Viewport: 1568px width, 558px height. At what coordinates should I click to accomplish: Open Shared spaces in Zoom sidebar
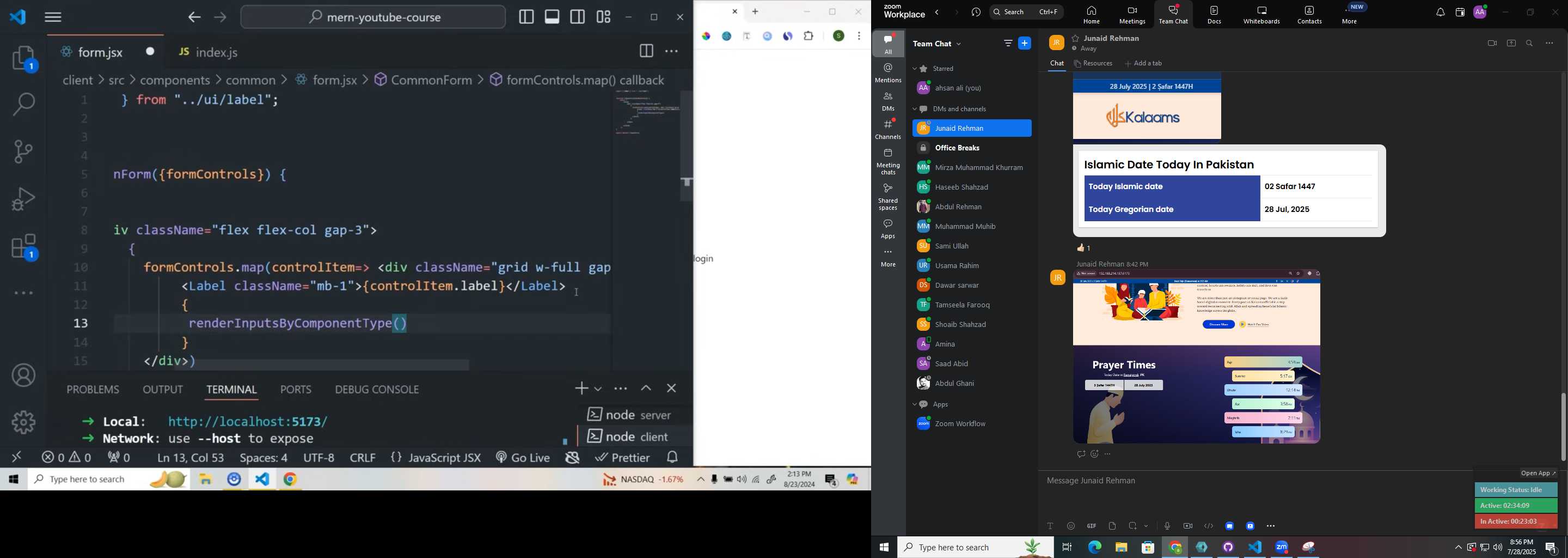[888, 197]
